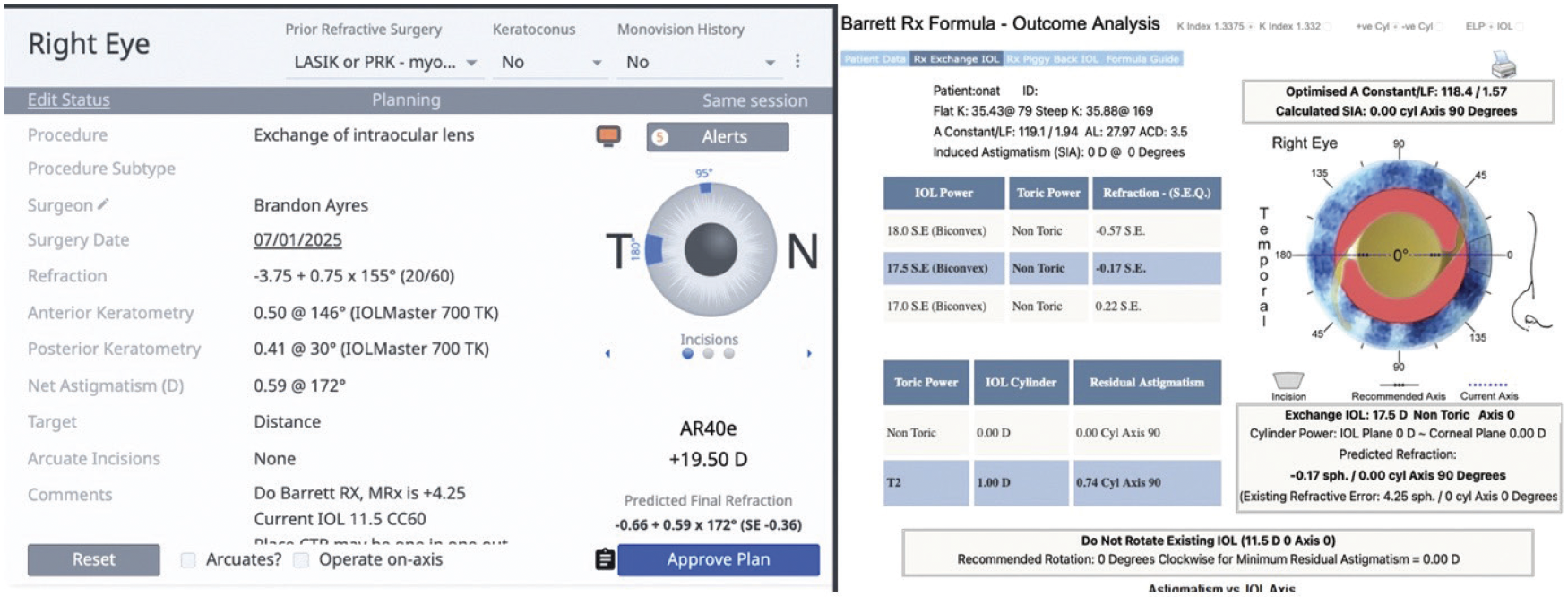This screenshot has height=597, width=1568.
Task: Select the K Index 1.332 radio option
Action: 1328,27
